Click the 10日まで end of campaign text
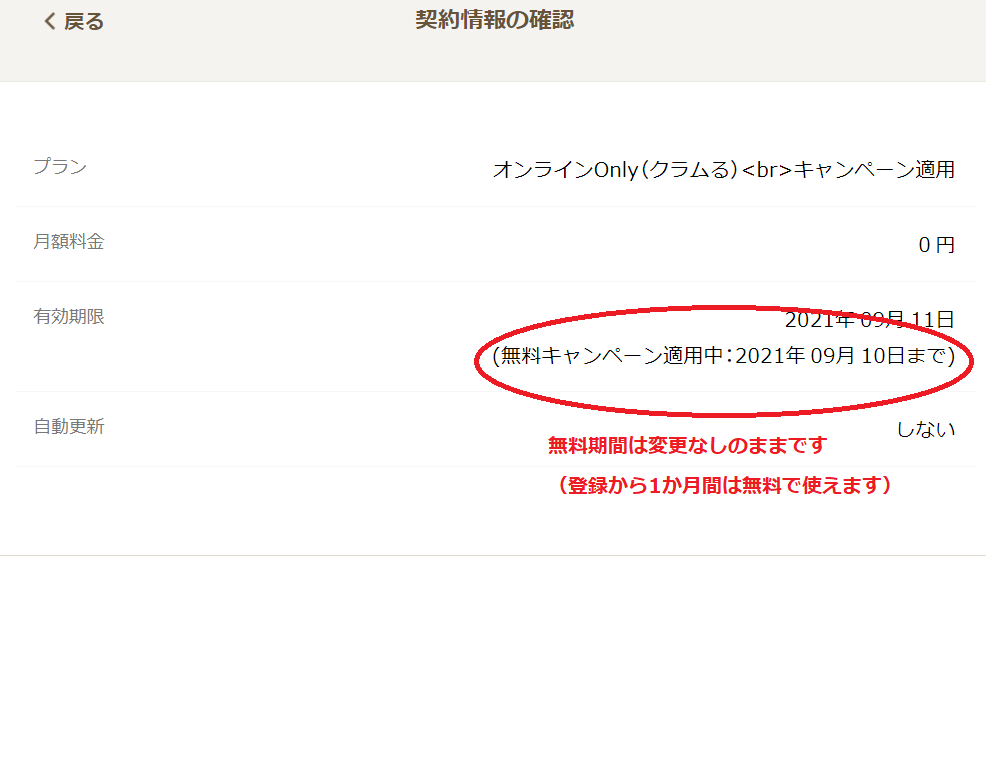This screenshot has height=779, width=986. [904, 356]
